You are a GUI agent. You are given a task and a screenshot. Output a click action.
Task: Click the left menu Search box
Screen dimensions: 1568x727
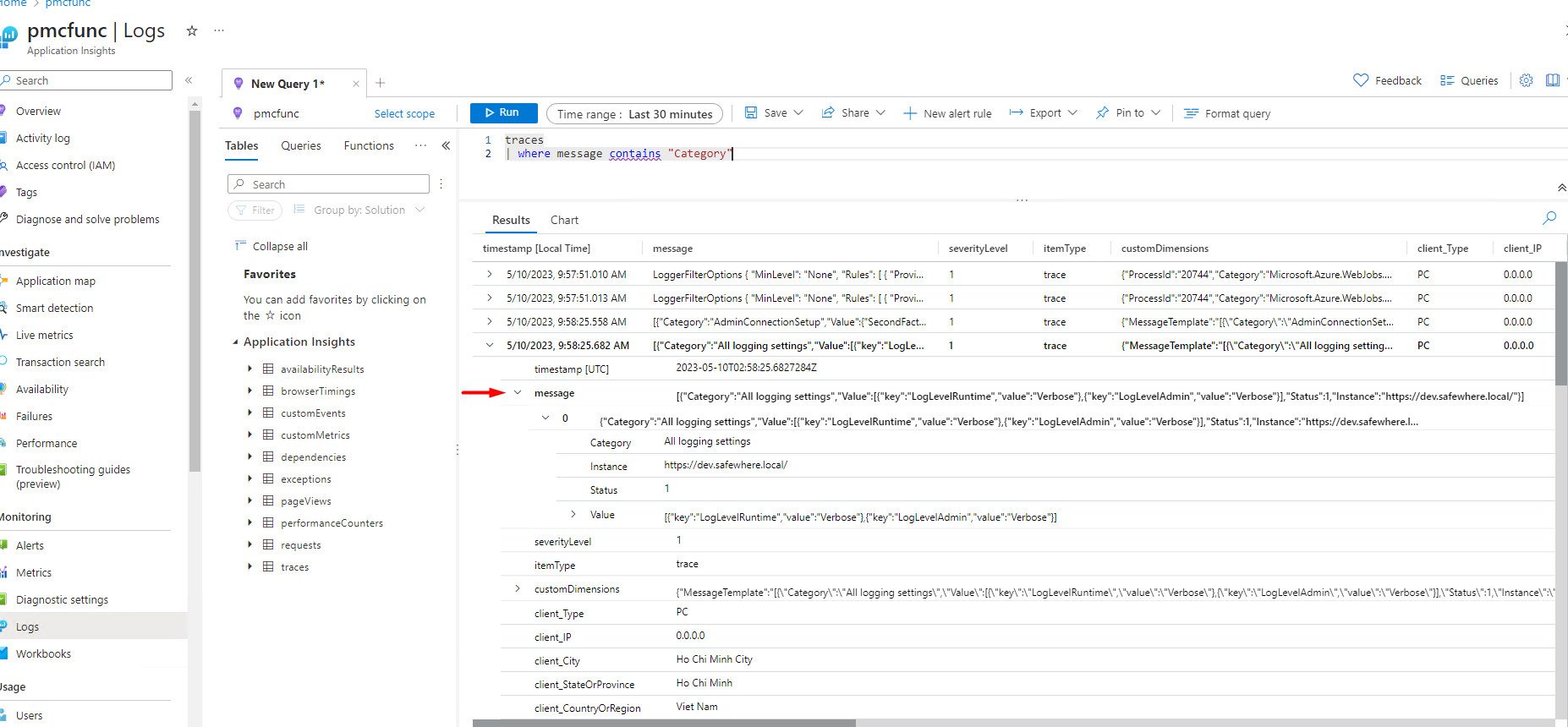(87, 80)
